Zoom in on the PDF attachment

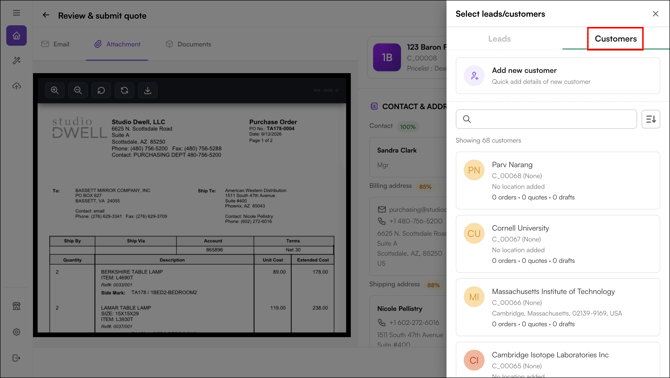(x=55, y=90)
